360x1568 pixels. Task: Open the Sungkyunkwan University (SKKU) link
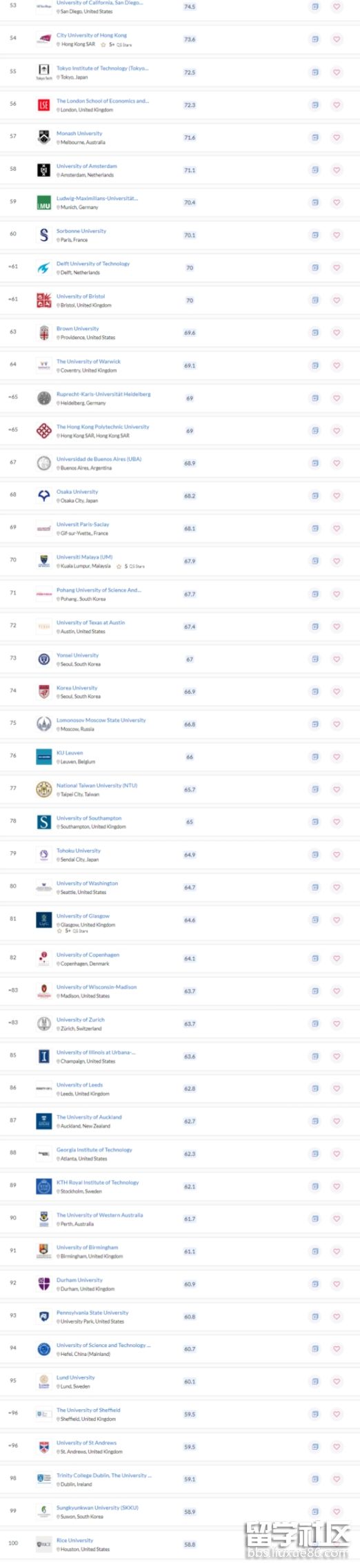tap(97, 1508)
